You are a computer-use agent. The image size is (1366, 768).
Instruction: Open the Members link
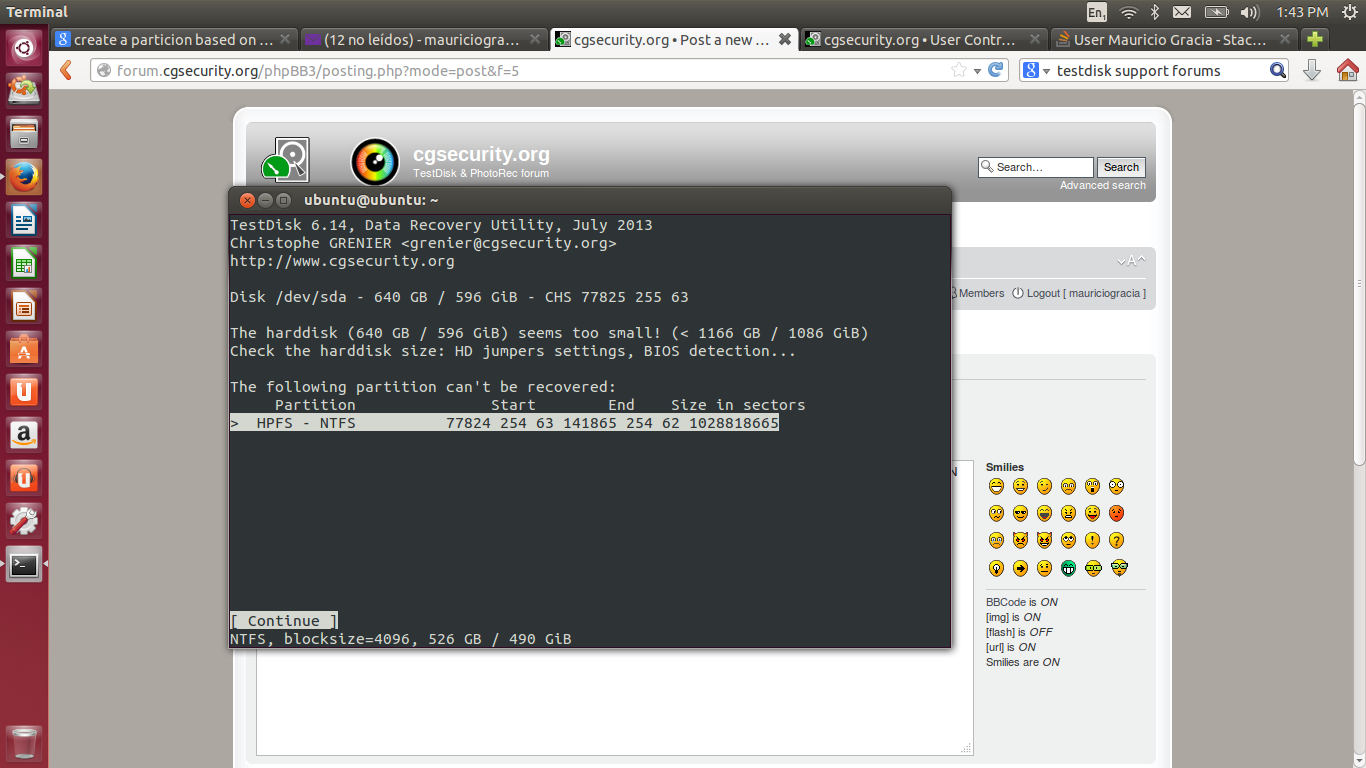[981, 293]
